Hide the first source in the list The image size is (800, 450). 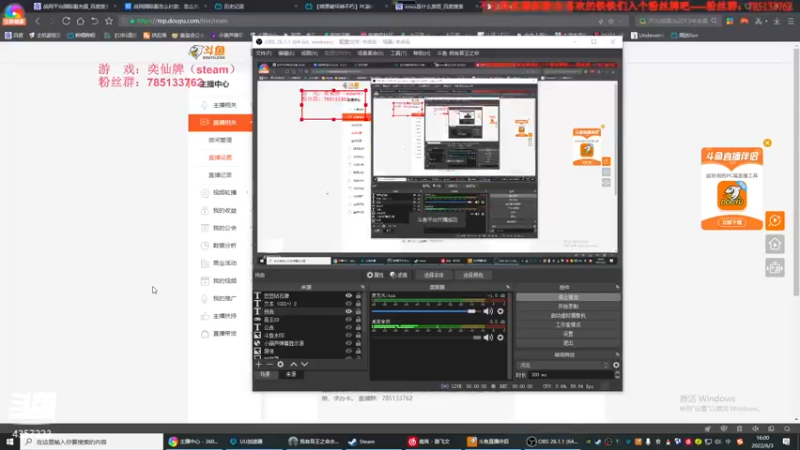(x=348, y=296)
